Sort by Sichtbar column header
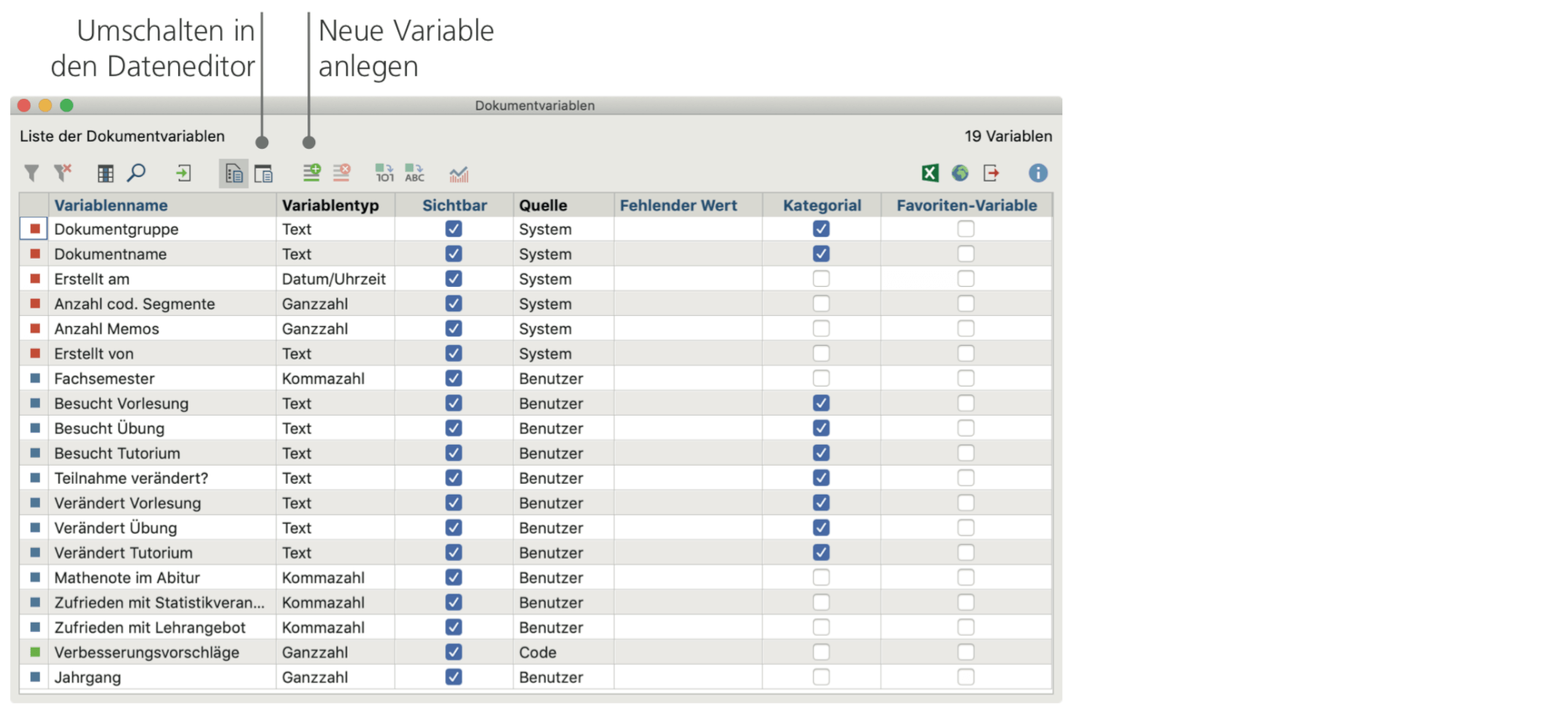 click(454, 205)
